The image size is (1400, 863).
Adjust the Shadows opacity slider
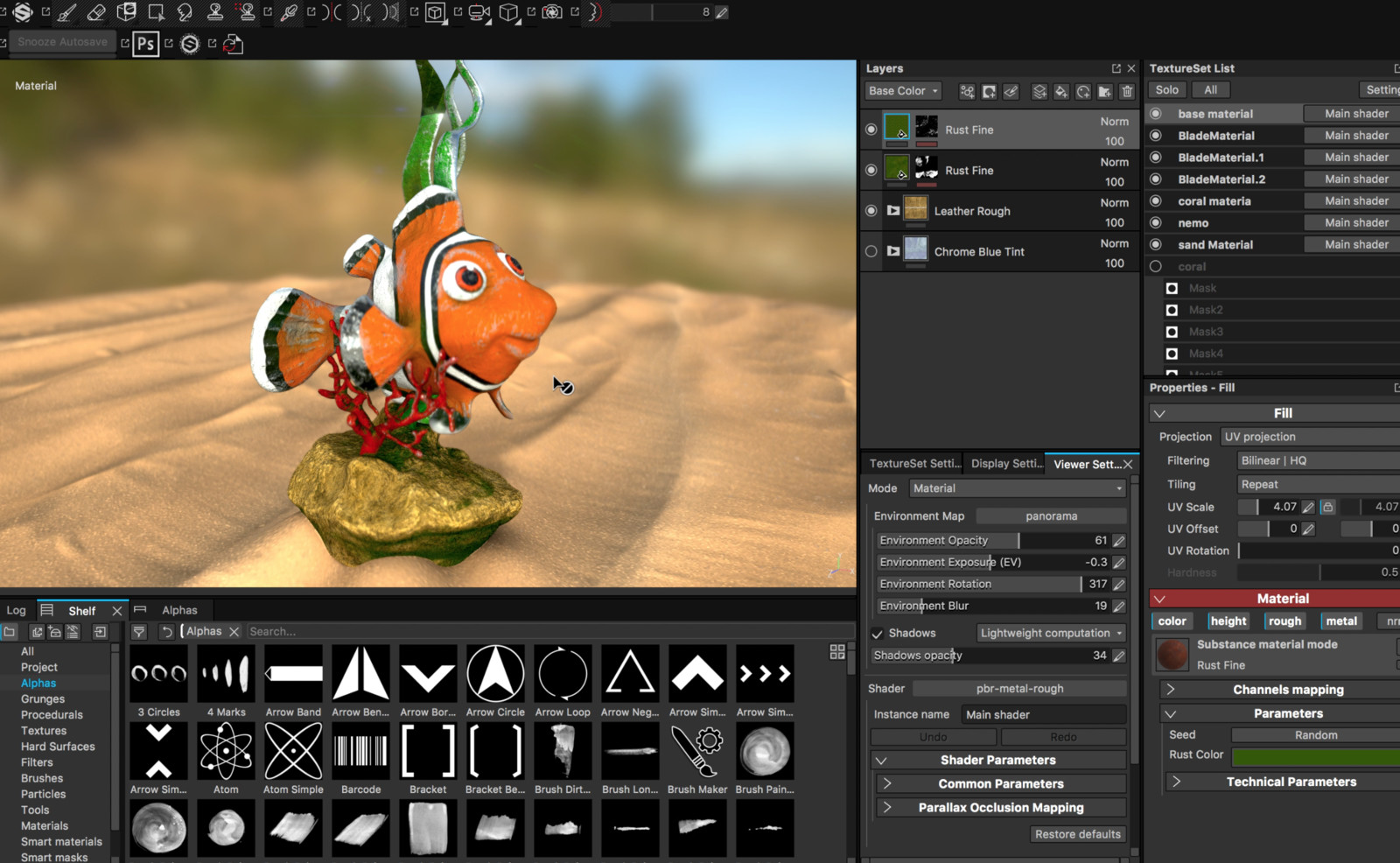click(x=990, y=655)
